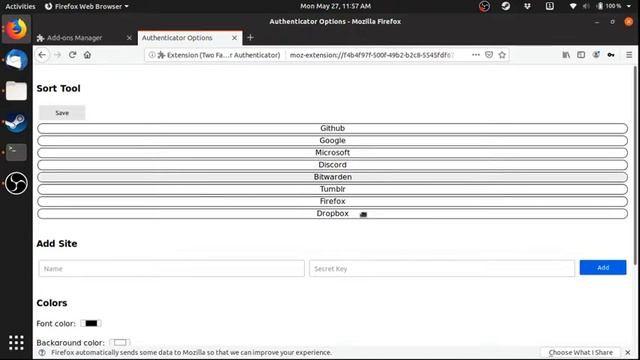
Task: Open the Firefox home page icon
Action: 87,55
